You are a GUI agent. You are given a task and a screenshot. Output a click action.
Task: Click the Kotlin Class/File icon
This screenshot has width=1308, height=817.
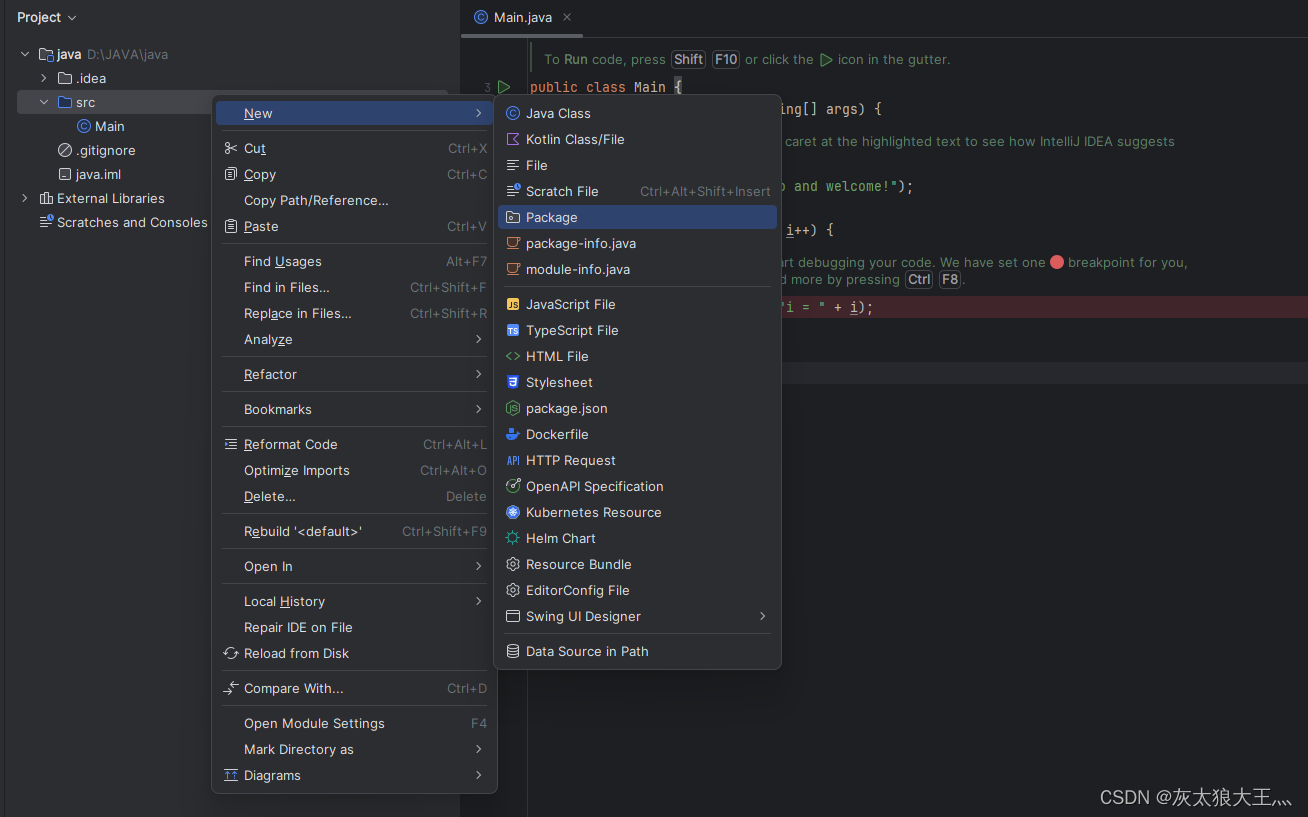click(x=513, y=139)
